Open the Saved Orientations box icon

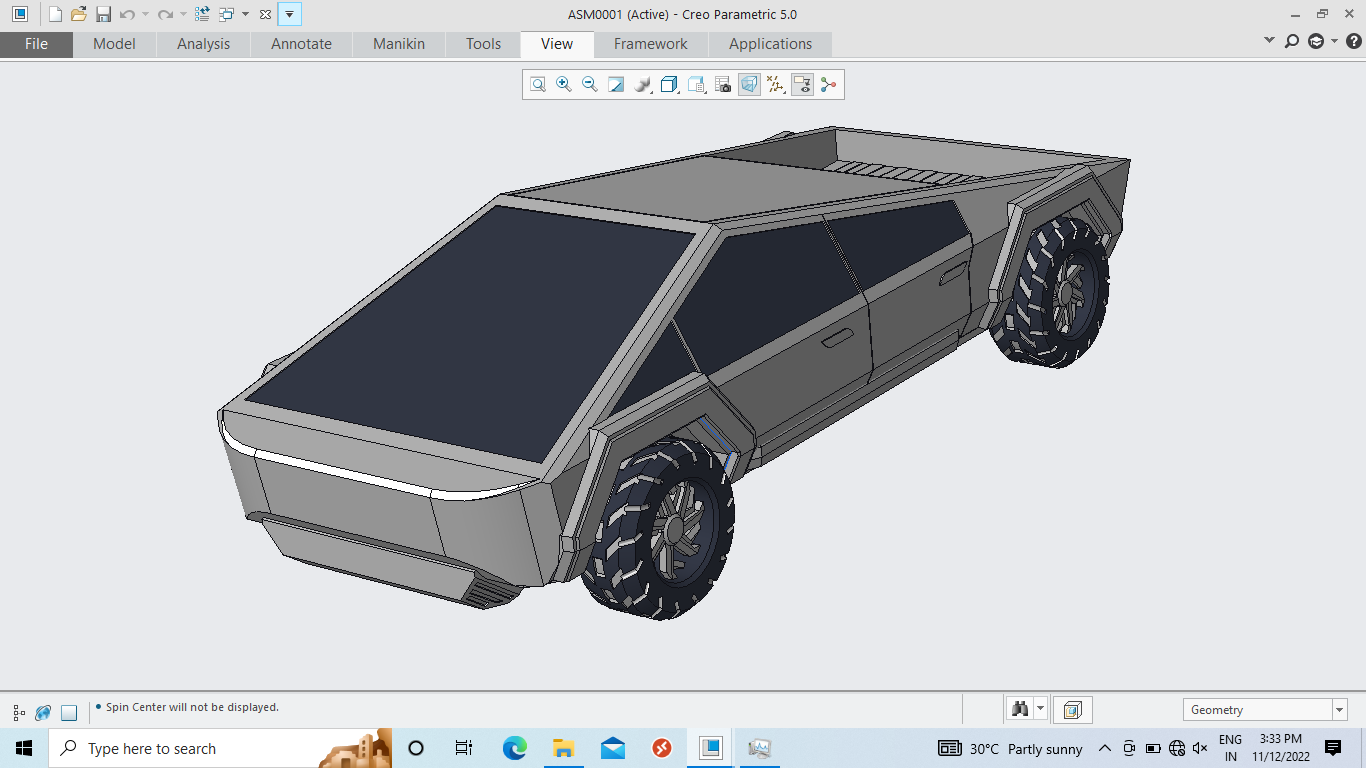670,85
